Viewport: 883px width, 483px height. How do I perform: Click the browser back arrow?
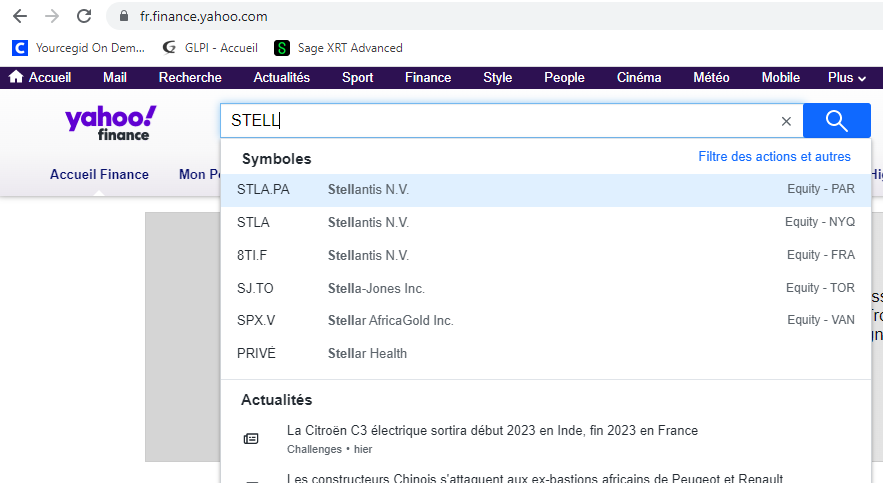(x=20, y=16)
